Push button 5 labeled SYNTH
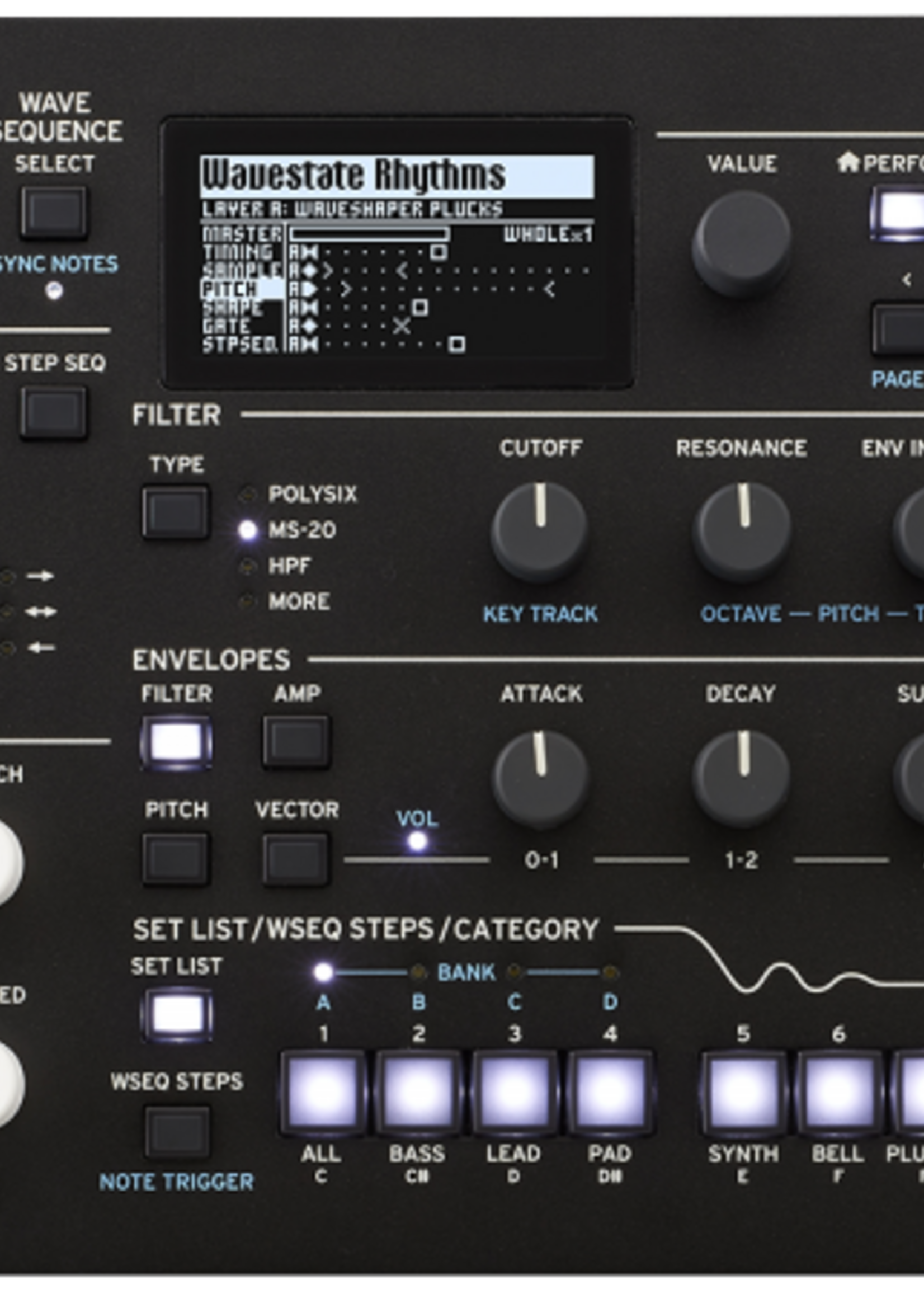Image resolution: width=924 pixels, height=1294 pixels. coord(743,1093)
